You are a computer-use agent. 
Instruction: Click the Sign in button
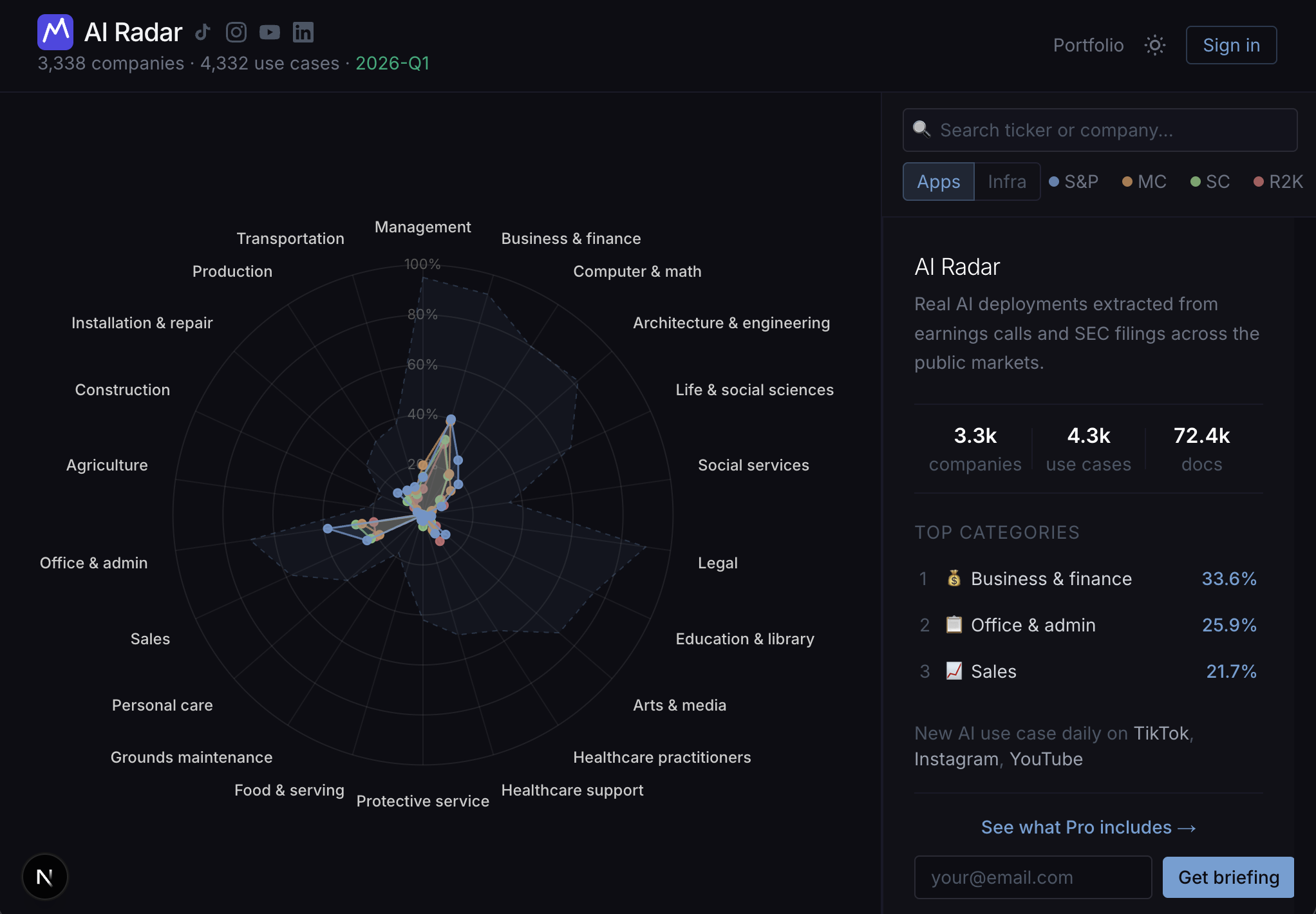click(x=1230, y=44)
